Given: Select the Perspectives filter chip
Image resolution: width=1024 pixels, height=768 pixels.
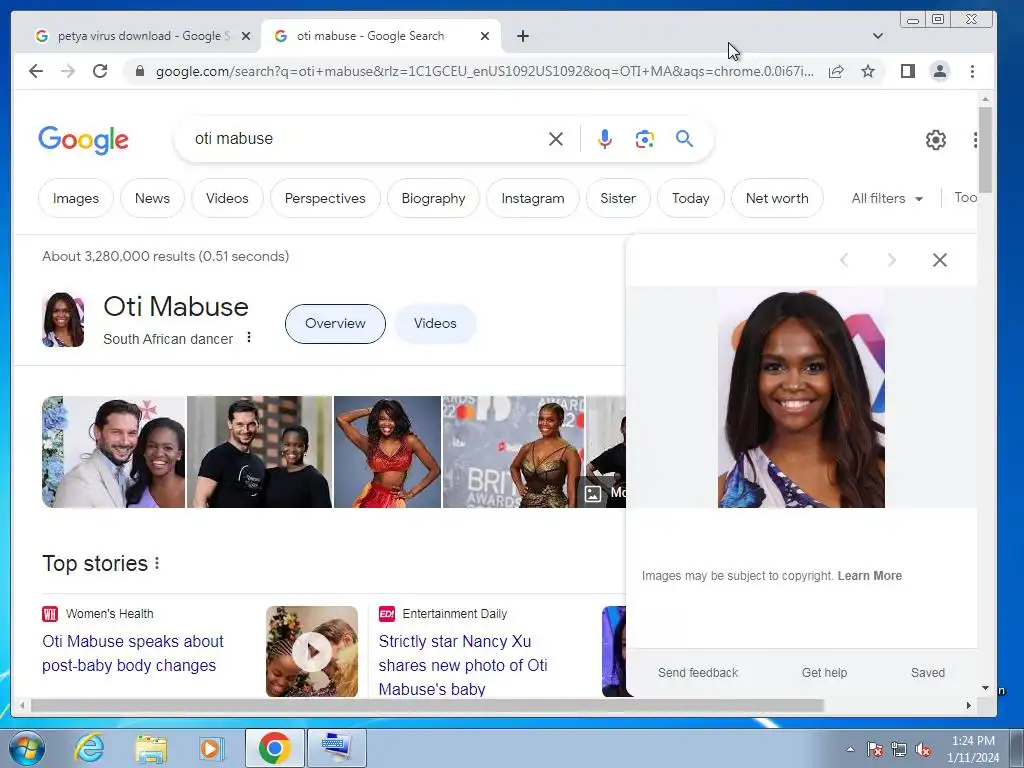Looking at the screenshot, I should click(325, 198).
